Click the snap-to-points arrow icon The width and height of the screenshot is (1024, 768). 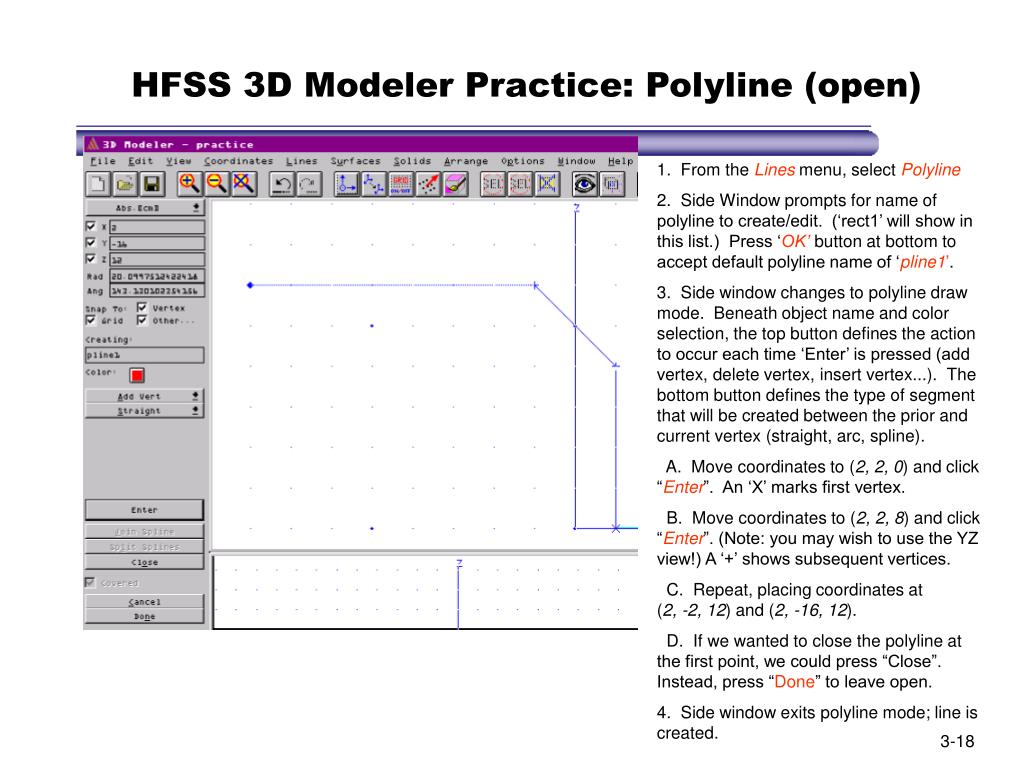click(428, 184)
